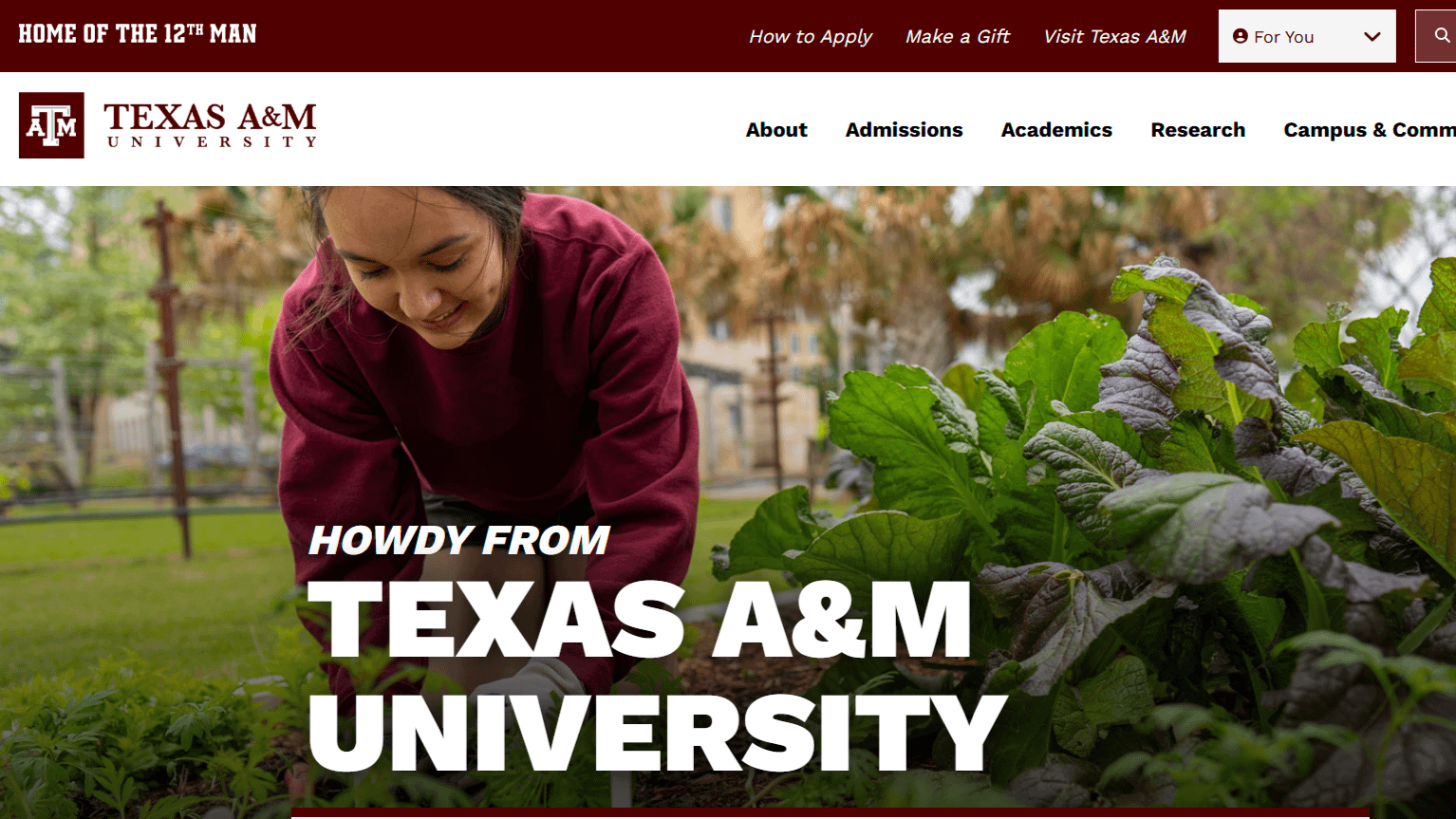Viewport: 1456px width, 819px height.
Task: Open the For You audience selector
Action: (x=1307, y=36)
